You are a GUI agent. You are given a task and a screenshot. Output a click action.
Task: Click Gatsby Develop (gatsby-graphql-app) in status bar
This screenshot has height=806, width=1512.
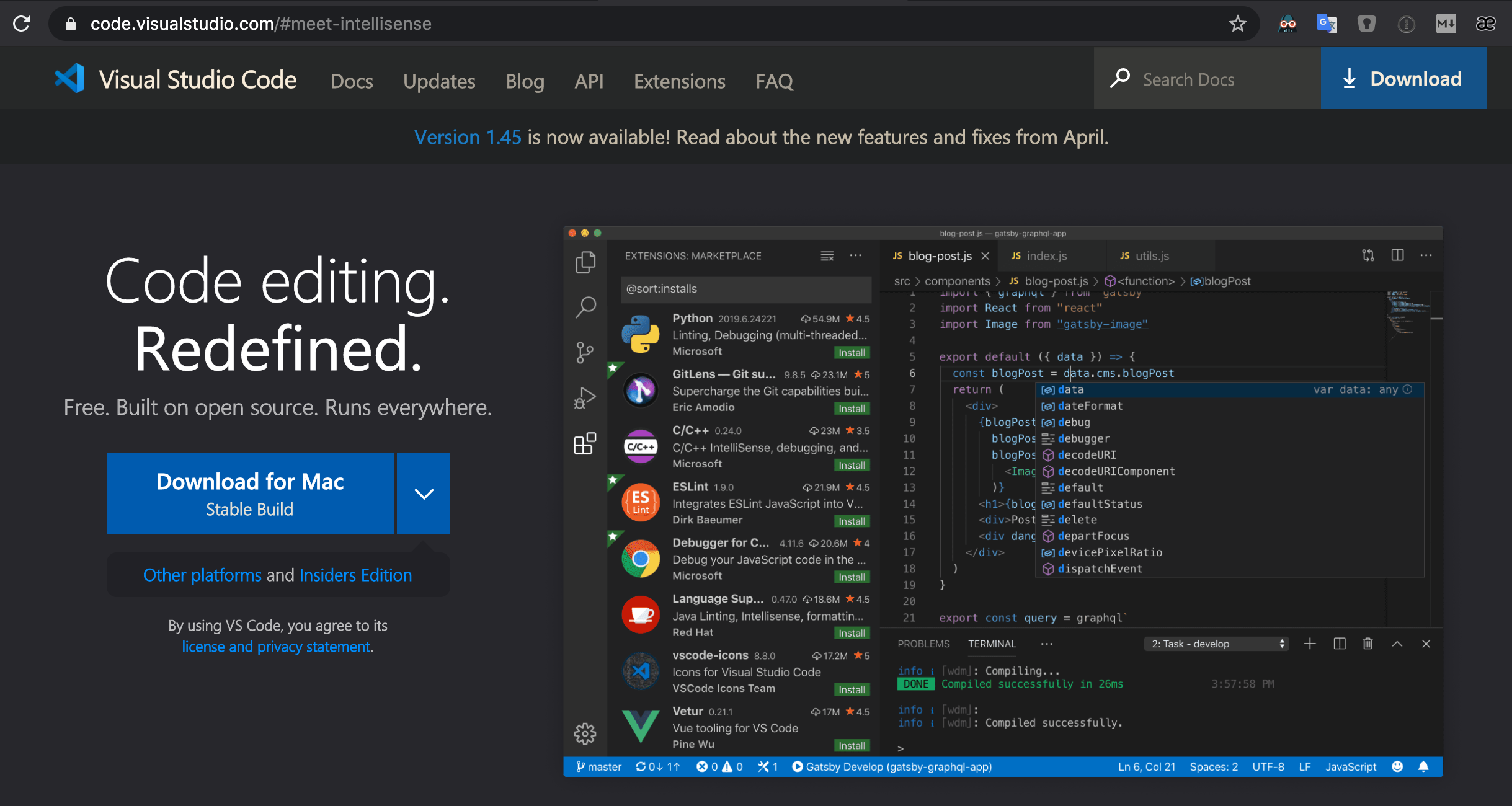coord(892,767)
